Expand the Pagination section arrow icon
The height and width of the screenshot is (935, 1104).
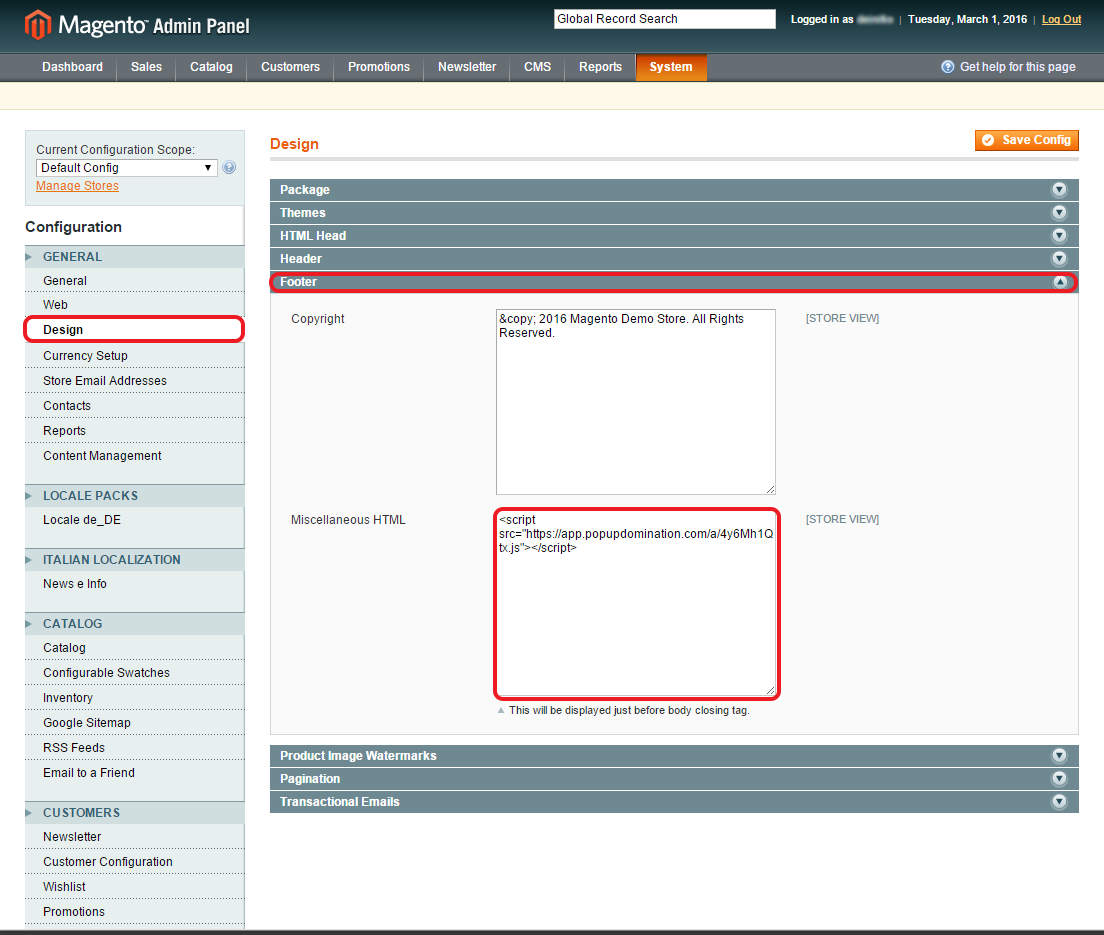[1059, 779]
